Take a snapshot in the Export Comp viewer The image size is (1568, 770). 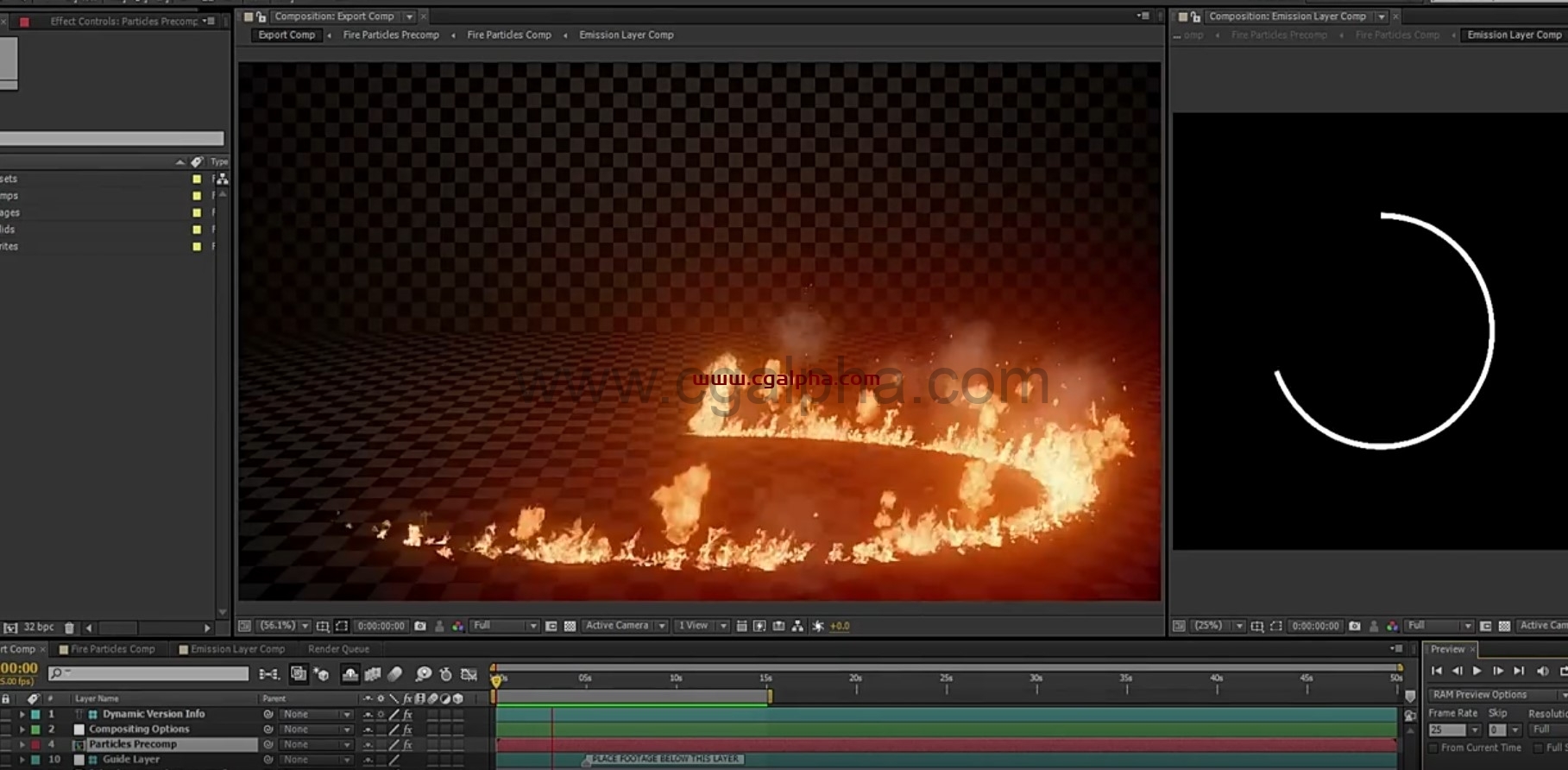(420, 626)
